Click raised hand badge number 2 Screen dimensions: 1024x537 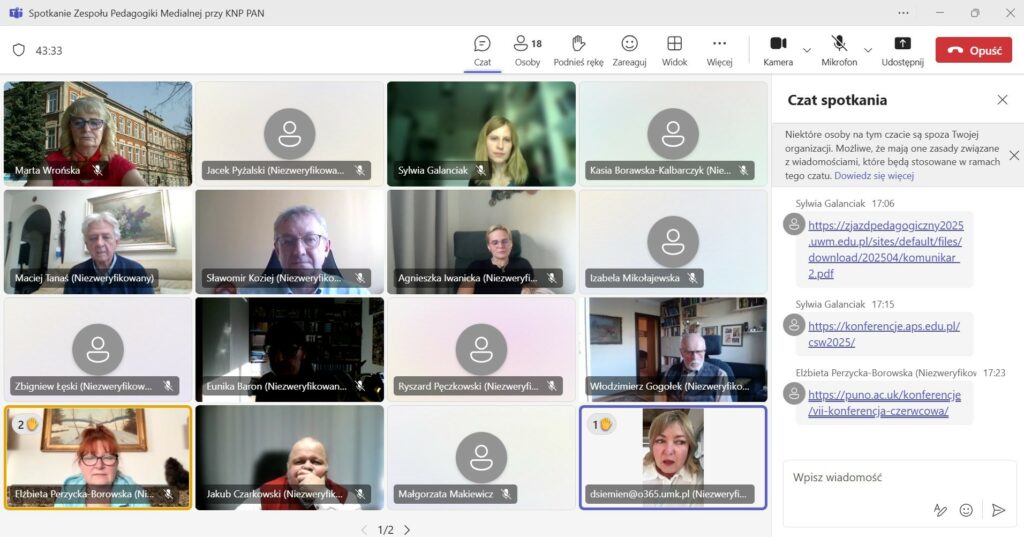click(x=27, y=425)
